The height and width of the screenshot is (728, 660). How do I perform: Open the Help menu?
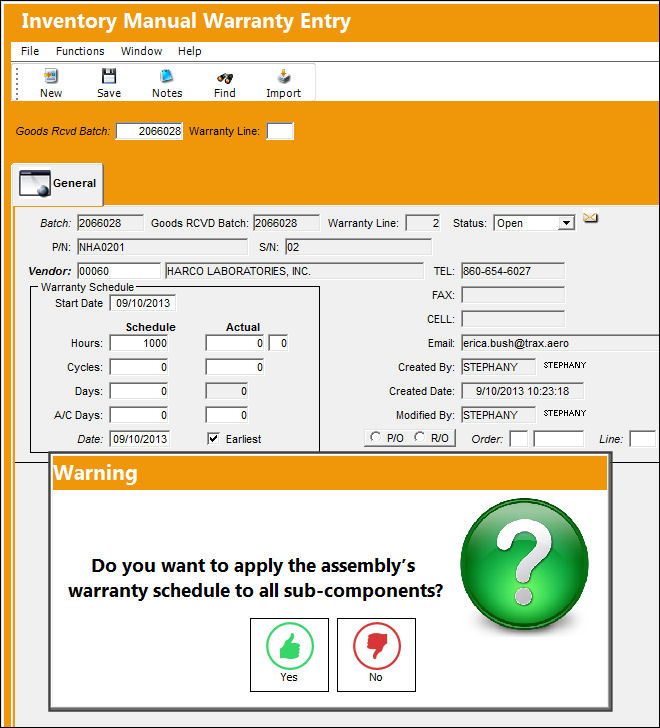click(x=189, y=51)
